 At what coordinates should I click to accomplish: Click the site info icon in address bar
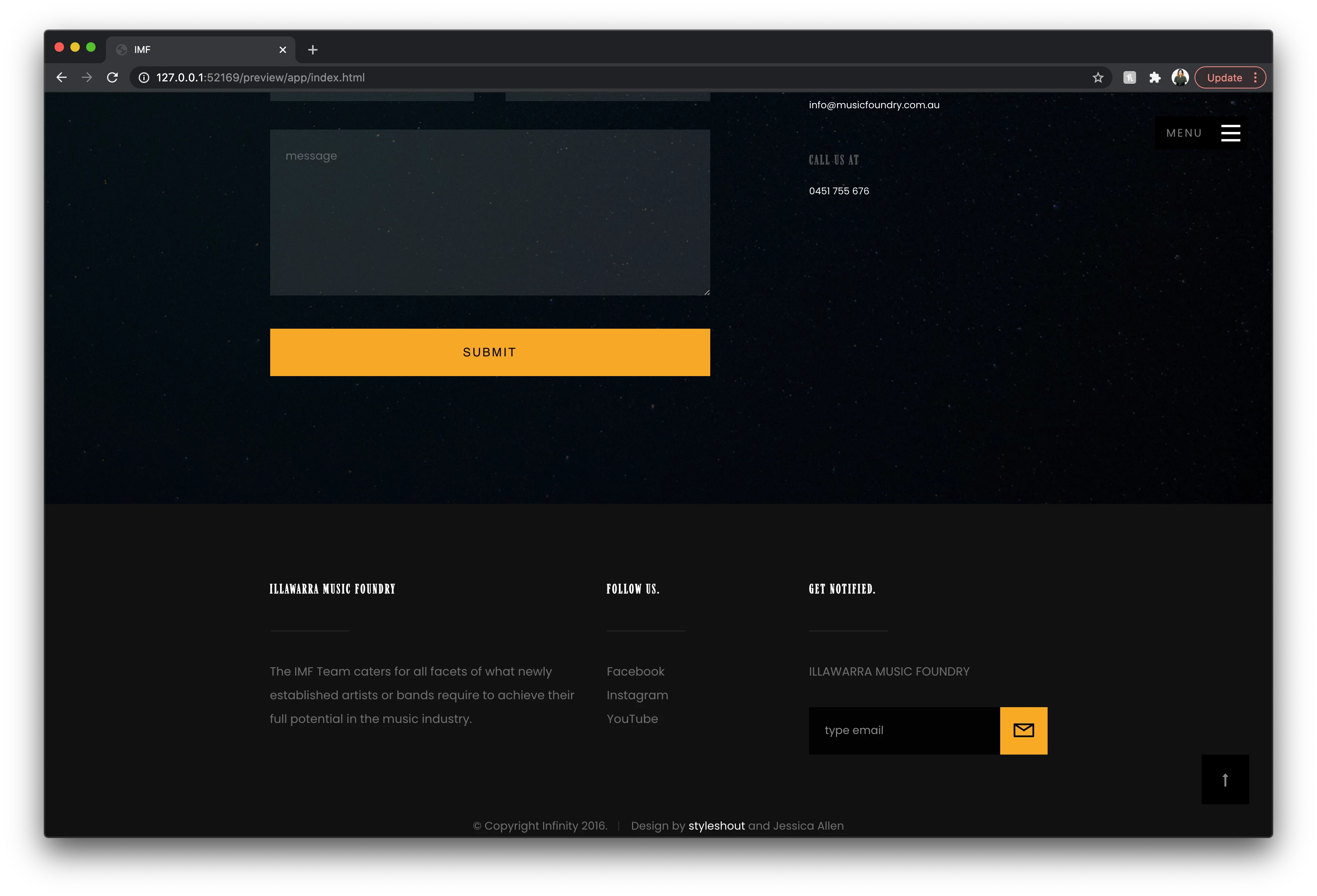pos(144,78)
